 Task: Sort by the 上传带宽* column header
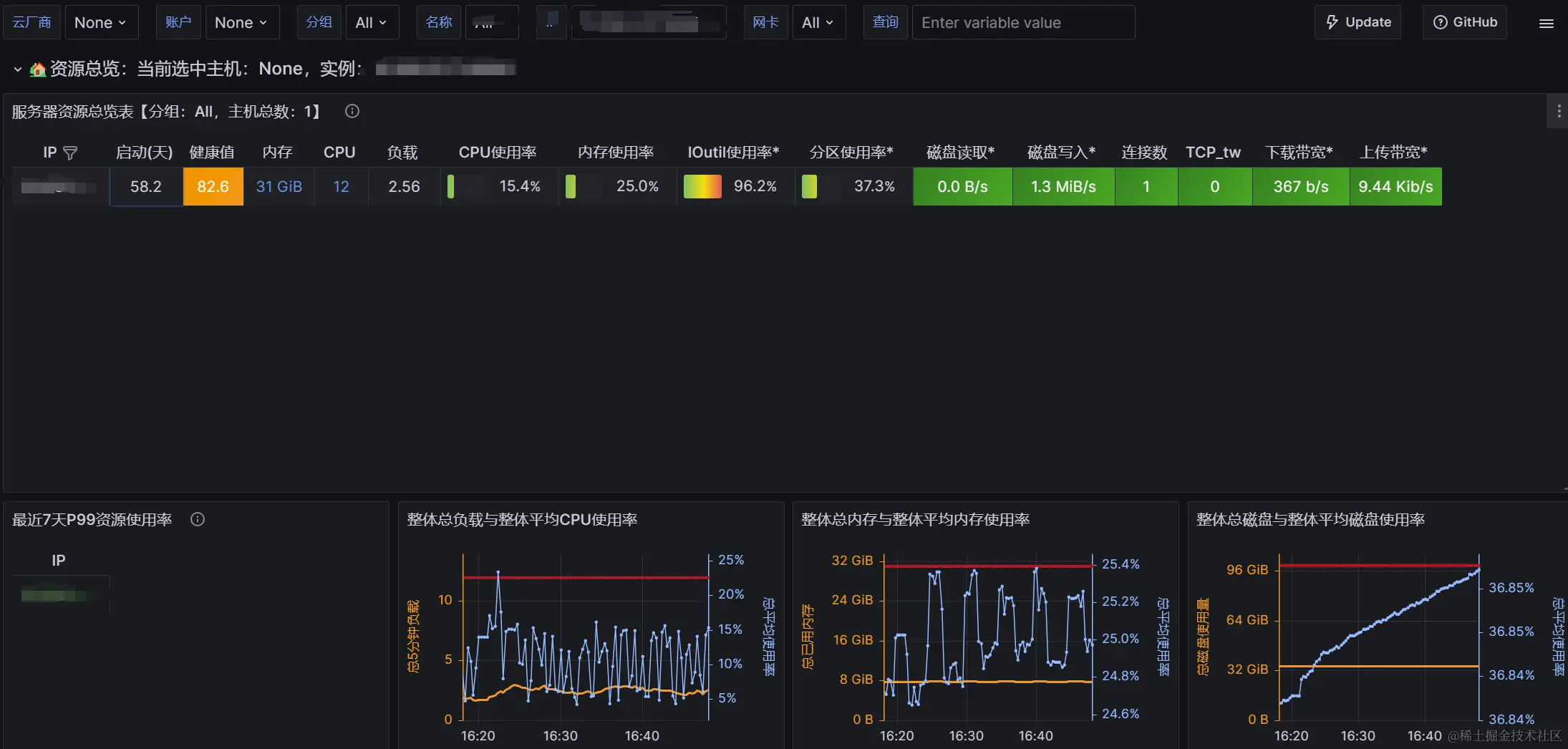click(x=1393, y=152)
